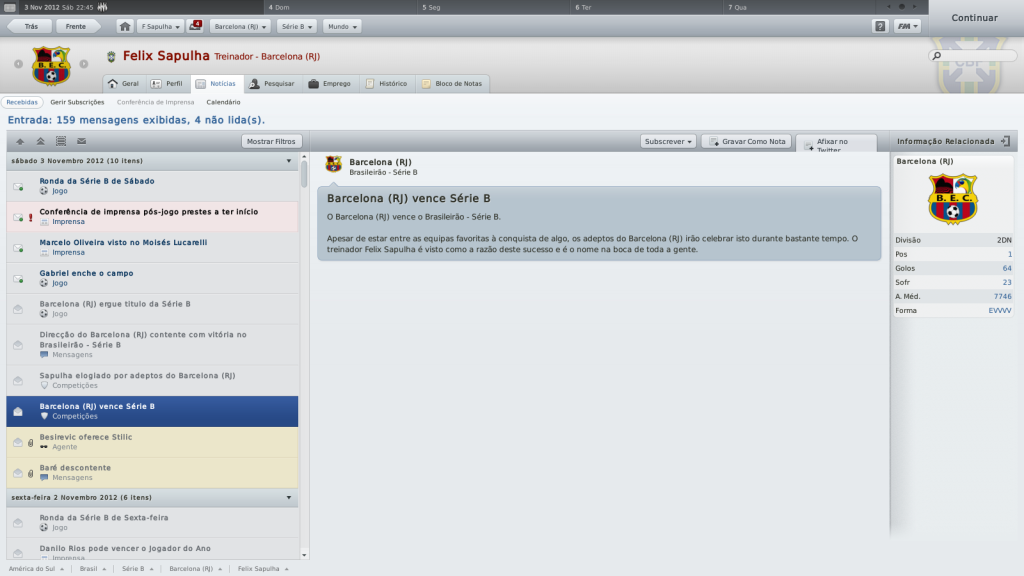This screenshot has height=576, width=1024.
Task: Open the Mundo dropdown menu
Action: (342, 26)
